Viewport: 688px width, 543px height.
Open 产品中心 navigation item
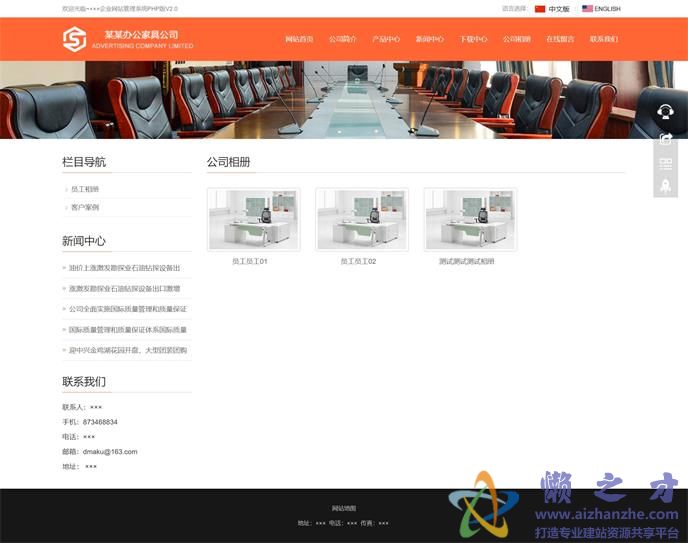point(386,39)
